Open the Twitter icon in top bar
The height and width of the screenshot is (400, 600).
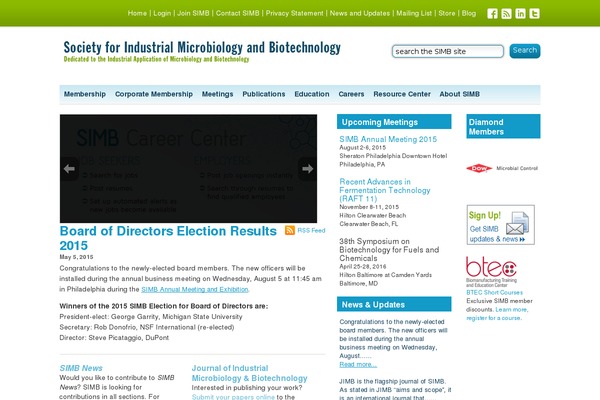tap(535, 14)
